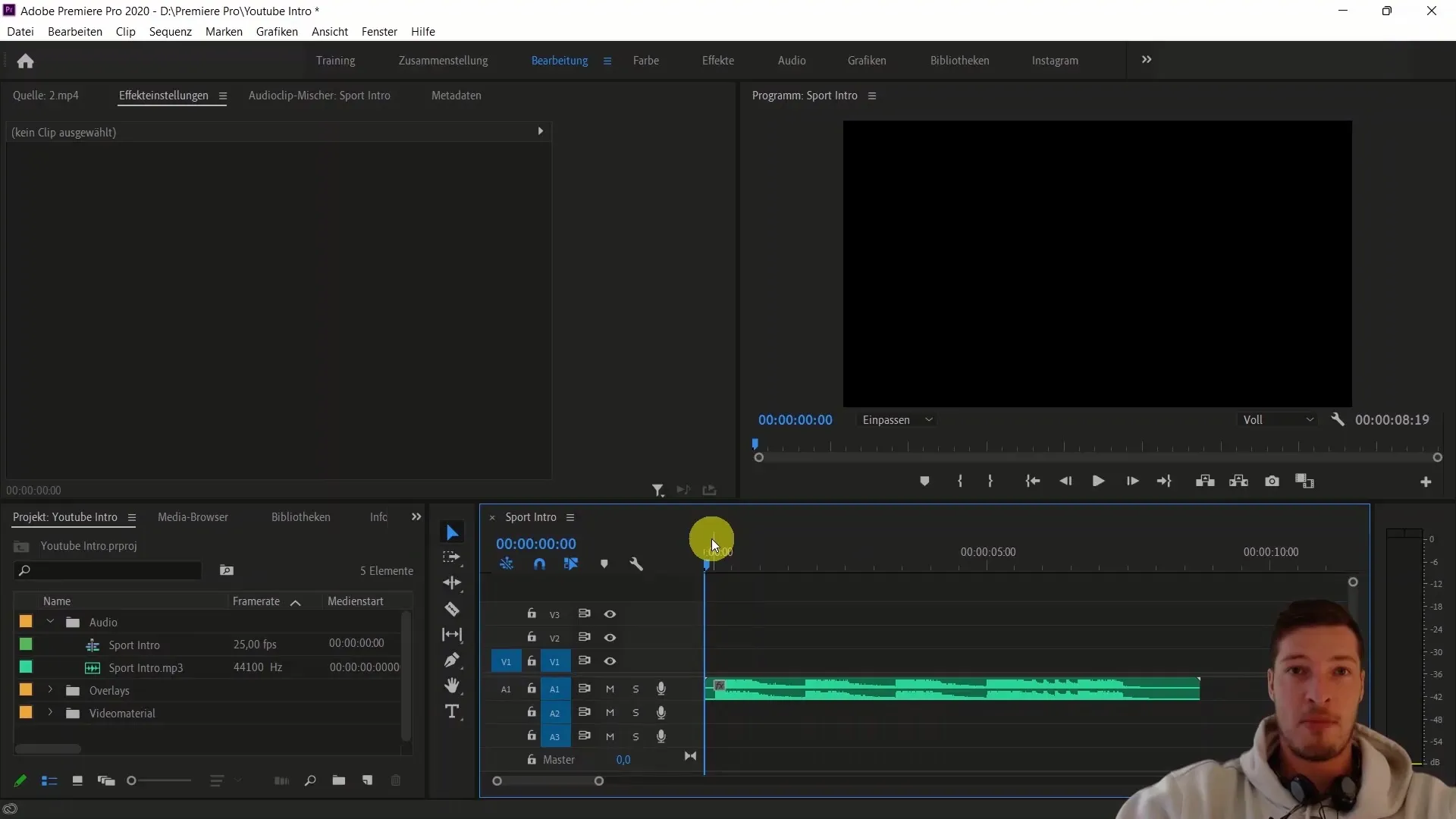Open the Program monitor button editor plus

pyautogui.click(x=1426, y=482)
